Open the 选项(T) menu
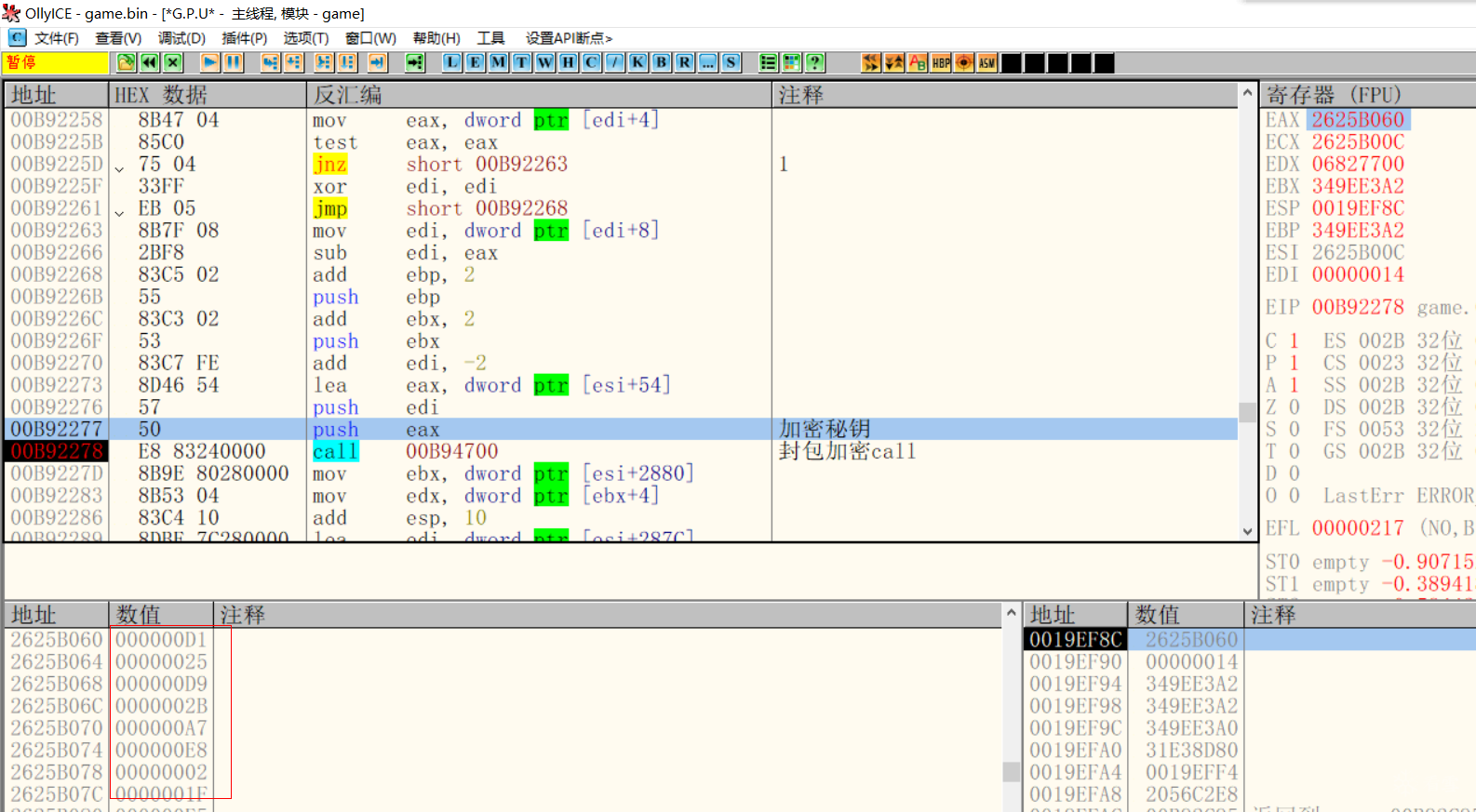 [x=306, y=38]
